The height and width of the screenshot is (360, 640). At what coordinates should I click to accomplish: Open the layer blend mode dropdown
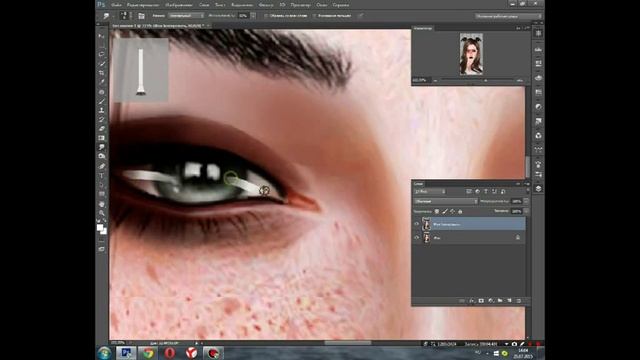tap(446, 201)
